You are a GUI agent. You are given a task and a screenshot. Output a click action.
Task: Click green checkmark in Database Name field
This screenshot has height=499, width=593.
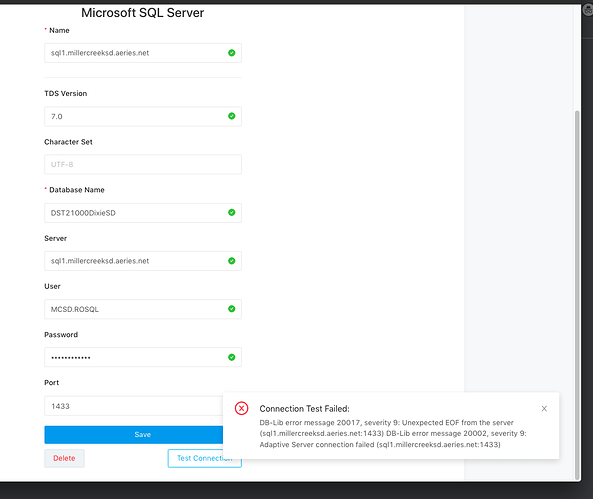pos(231,213)
